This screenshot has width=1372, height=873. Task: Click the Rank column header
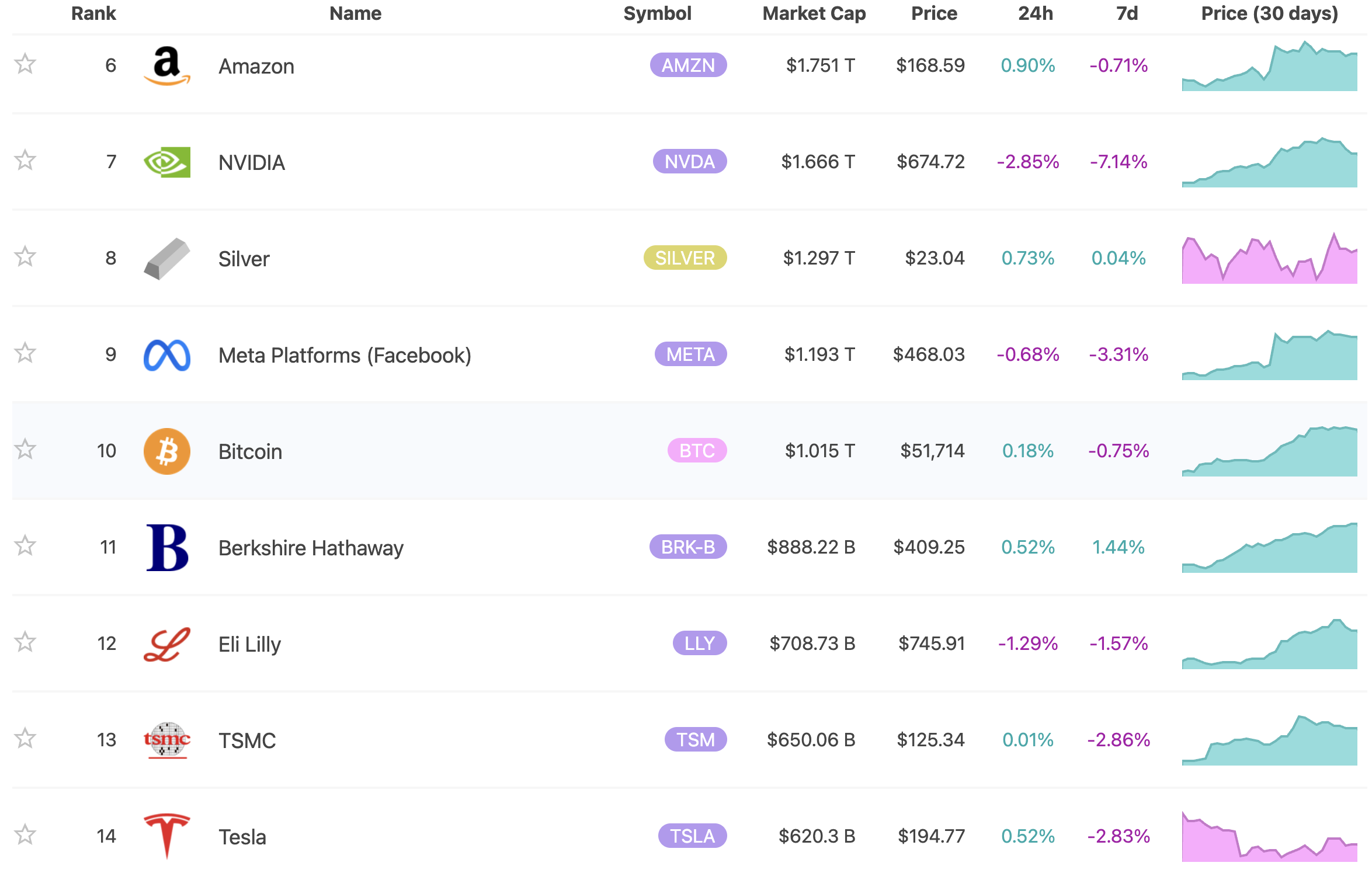point(93,13)
